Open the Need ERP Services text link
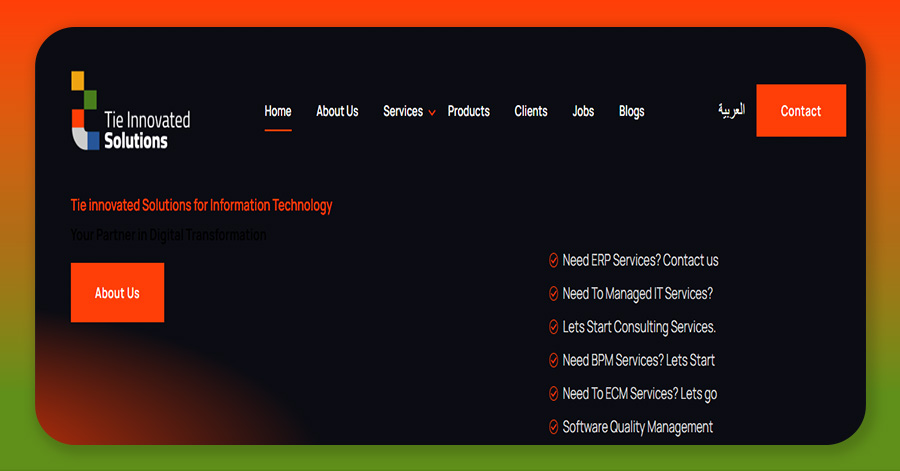The height and width of the screenshot is (471, 900). tap(640, 261)
